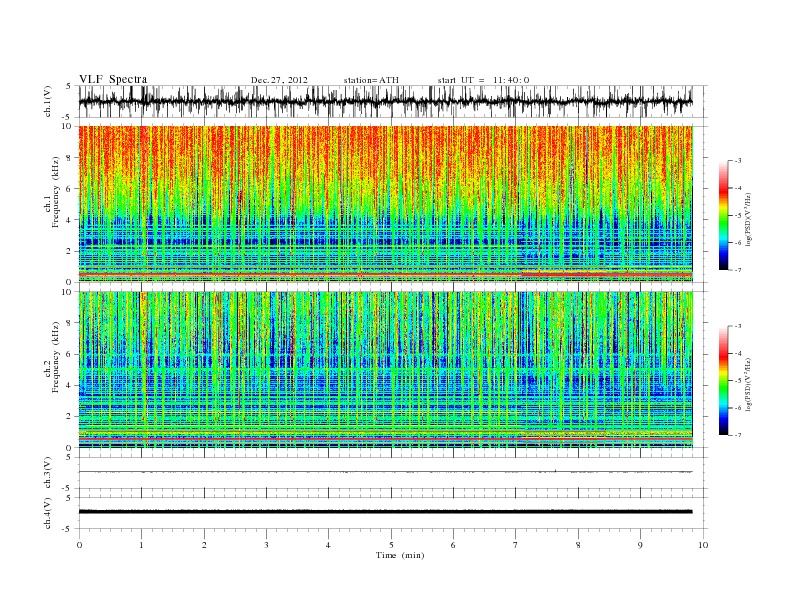Click the "station=ATH" header text

pos(371,80)
